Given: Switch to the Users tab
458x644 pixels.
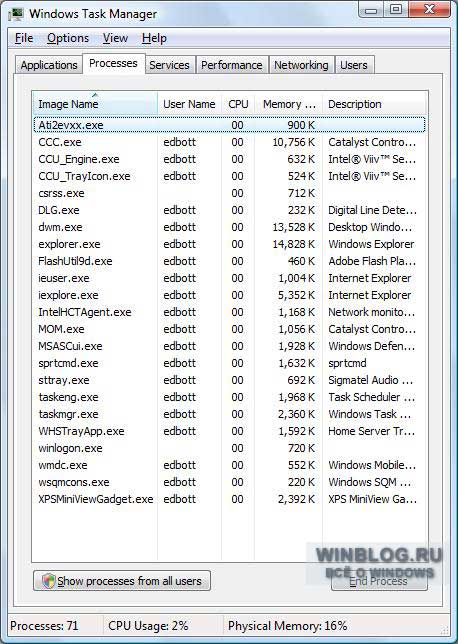Looking at the screenshot, I should tap(354, 65).
